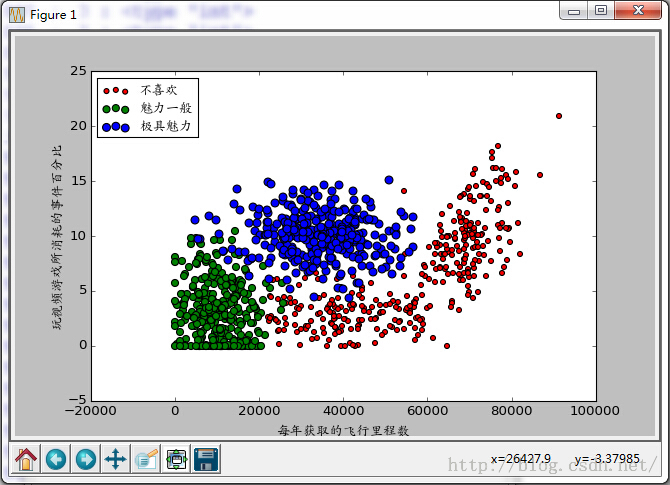Click the x-axis tick label 100000
This screenshot has width=670, height=485.
(x=595, y=411)
